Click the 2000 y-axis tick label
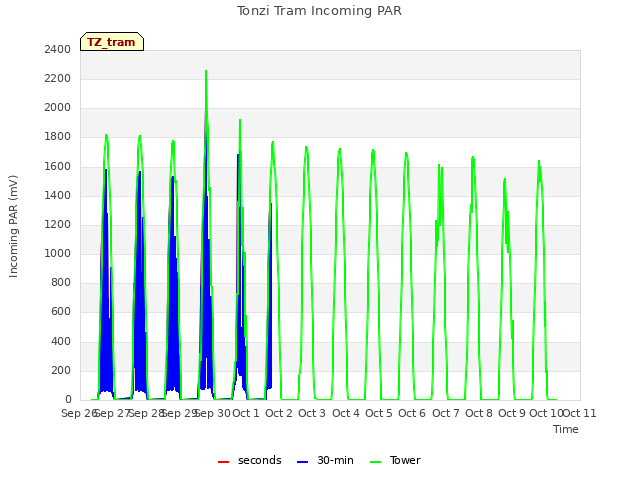 [x=58, y=107]
